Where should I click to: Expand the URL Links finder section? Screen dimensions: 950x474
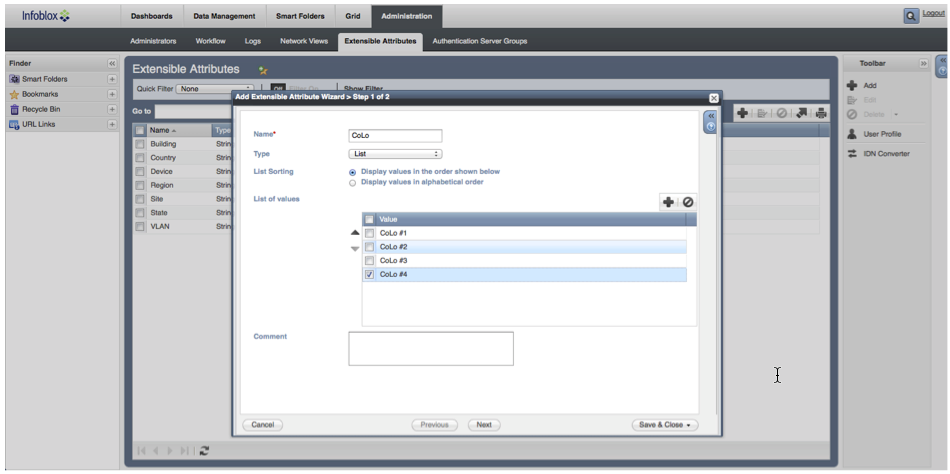pyautogui.click(x=111, y=124)
